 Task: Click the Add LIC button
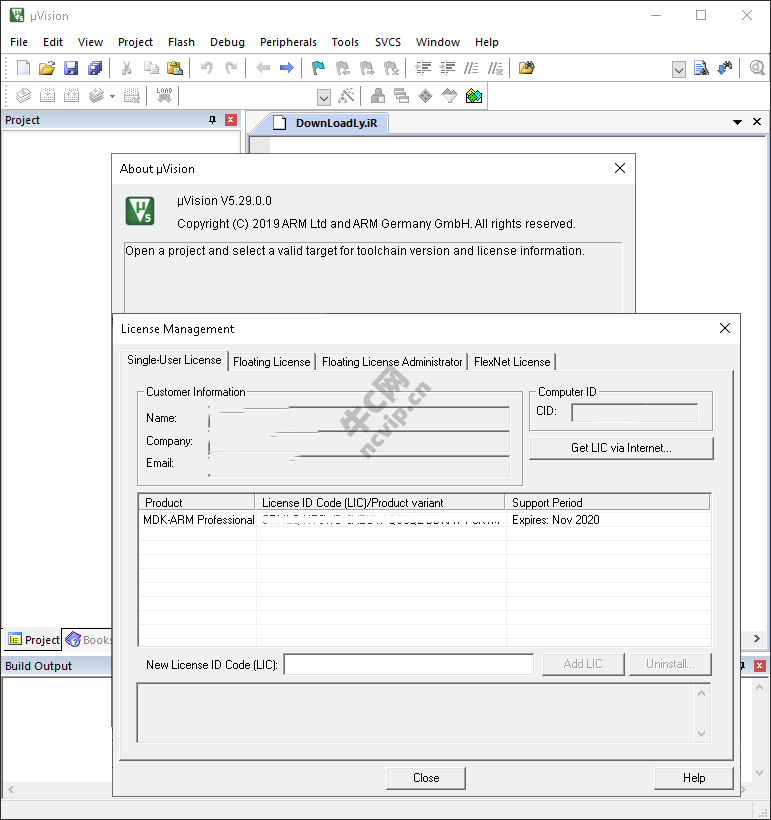click(x=583, y=664)
